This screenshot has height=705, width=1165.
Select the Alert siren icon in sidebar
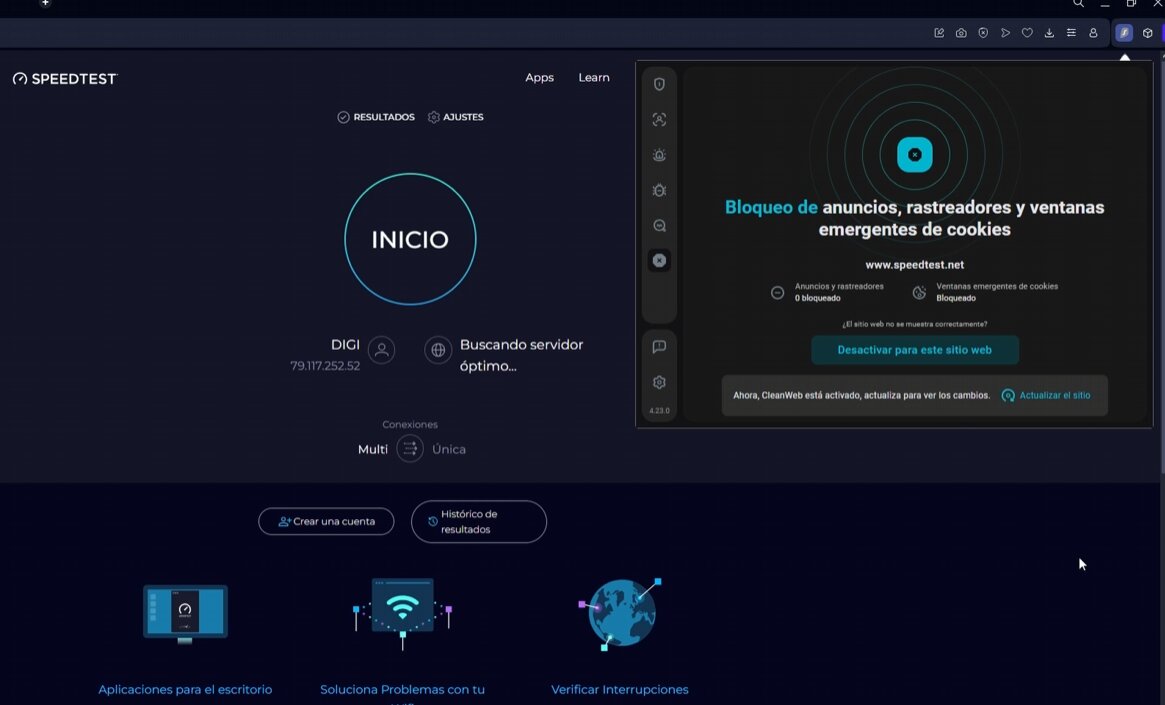click(x=659, y=155)
